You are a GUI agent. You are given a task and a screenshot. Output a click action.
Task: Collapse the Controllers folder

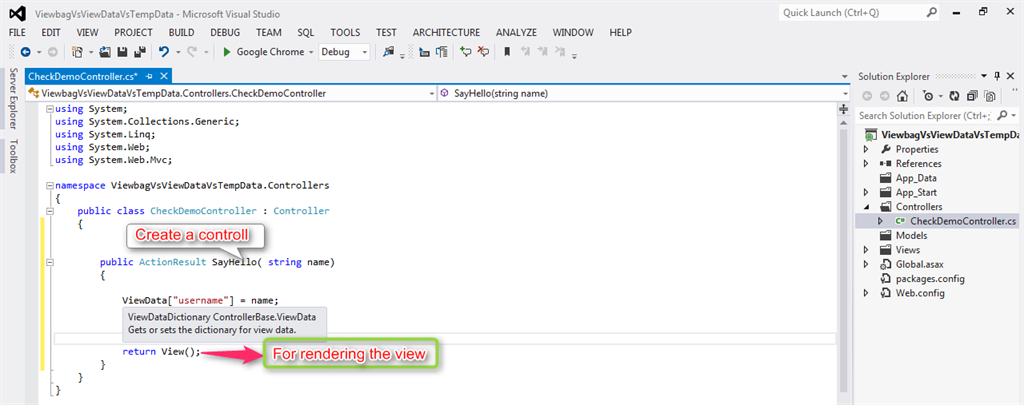click(866, 206)
